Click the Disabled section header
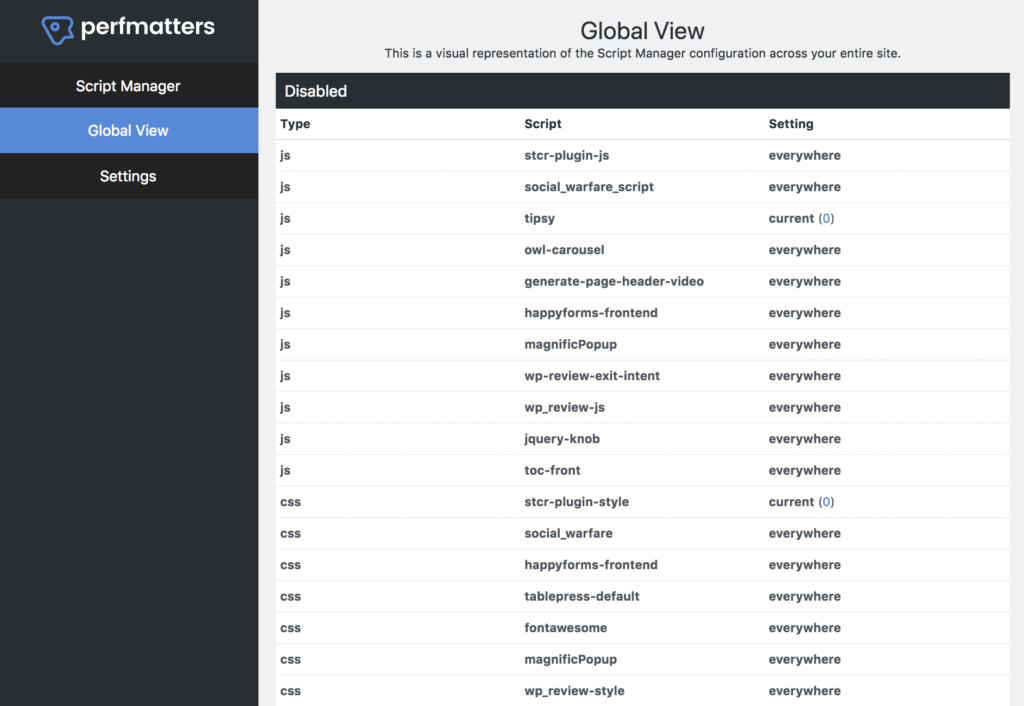 tap(315, 90)
